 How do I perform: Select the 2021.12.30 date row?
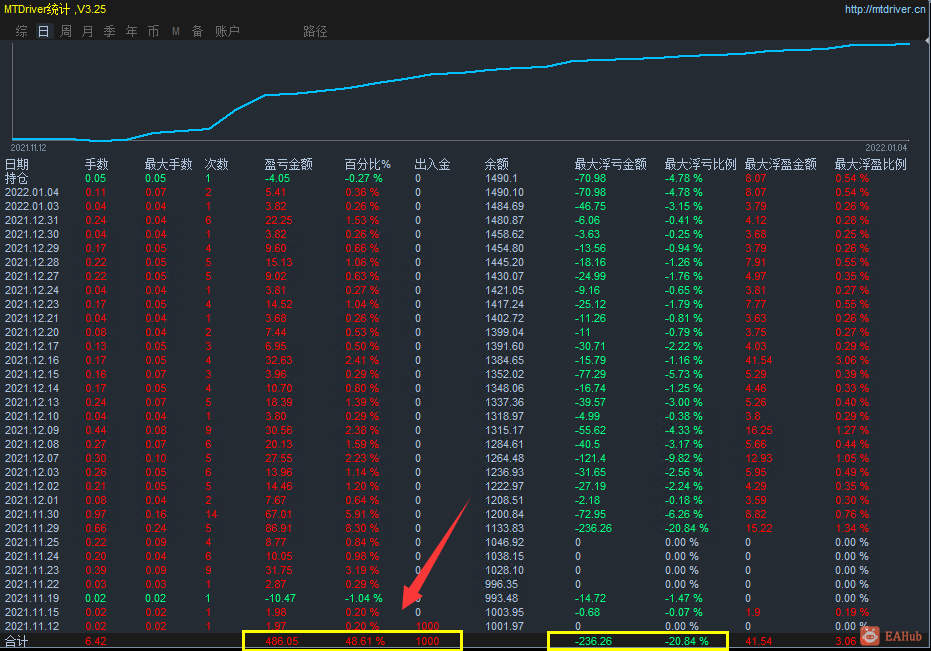32,234
